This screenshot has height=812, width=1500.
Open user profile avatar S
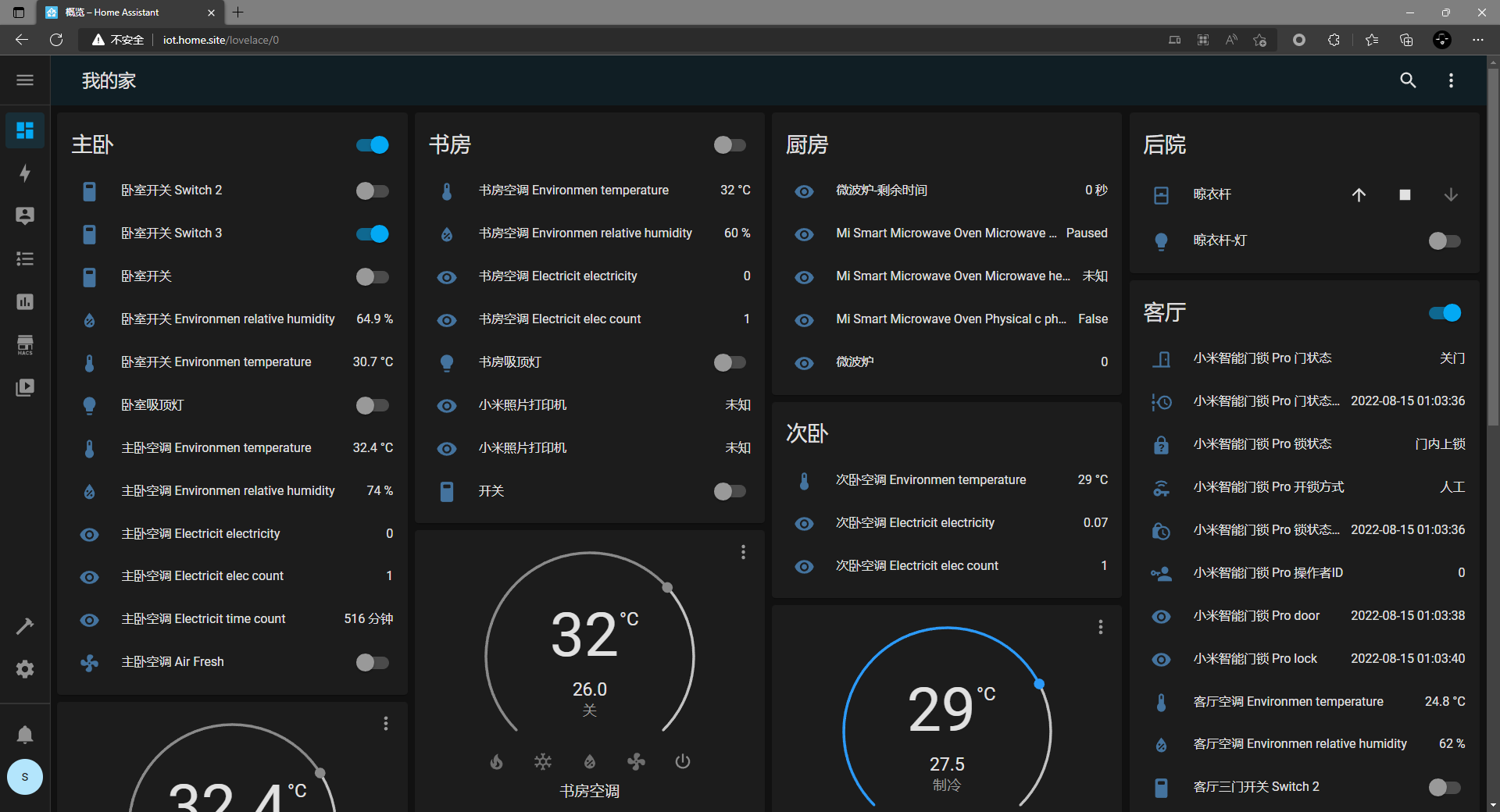point(25,777)
